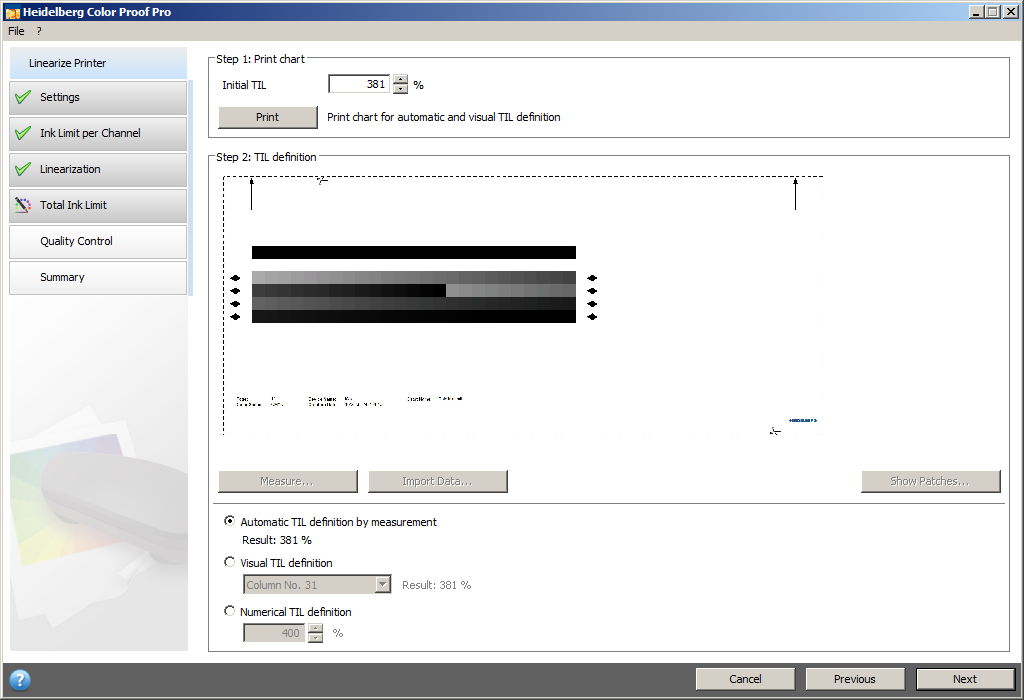Select Automatic TIL definition by measurement
Screen dimensions: 1024x700
pyautogui.click(x=229, y=521)
